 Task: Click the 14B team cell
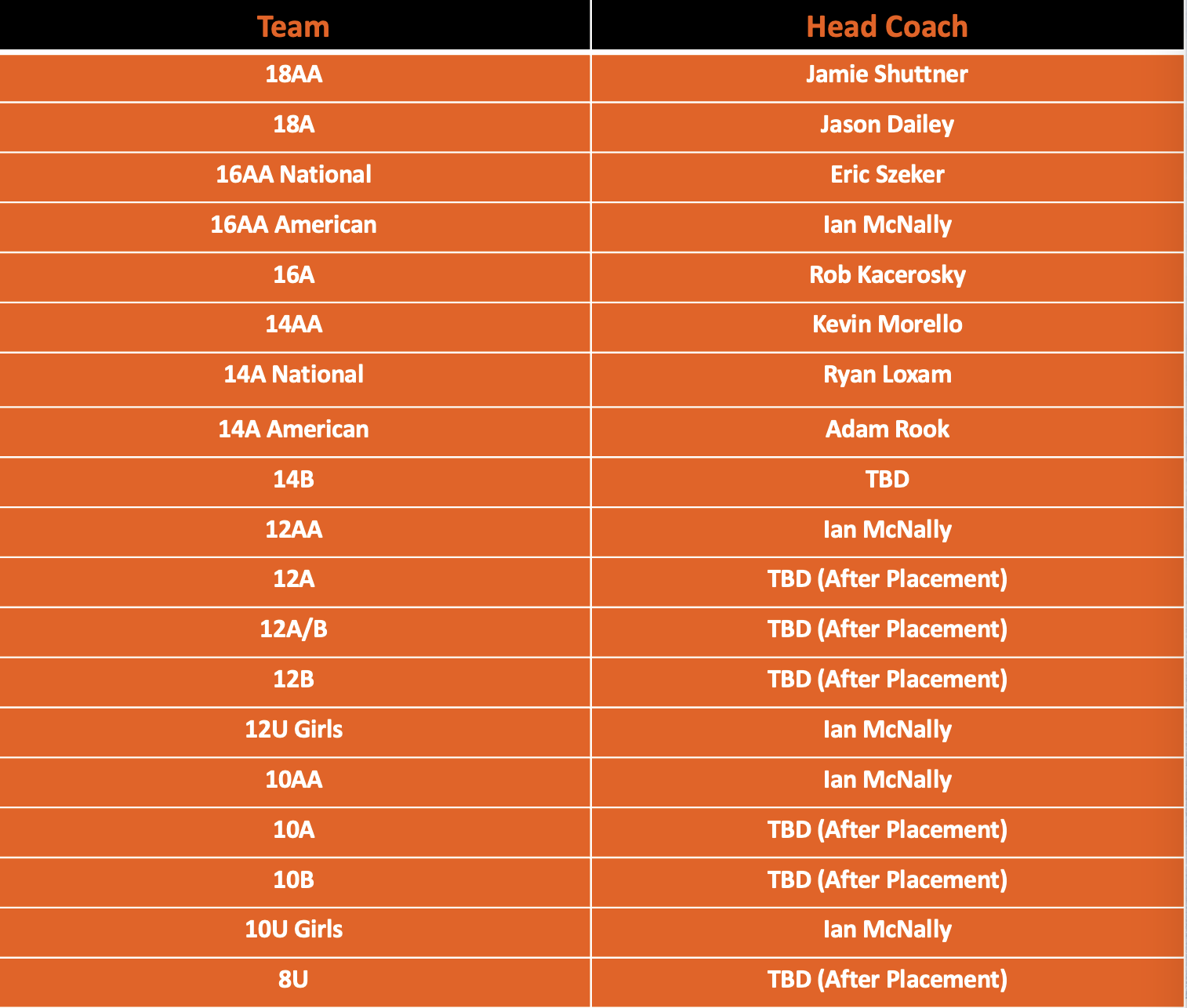tap(293, 480)
